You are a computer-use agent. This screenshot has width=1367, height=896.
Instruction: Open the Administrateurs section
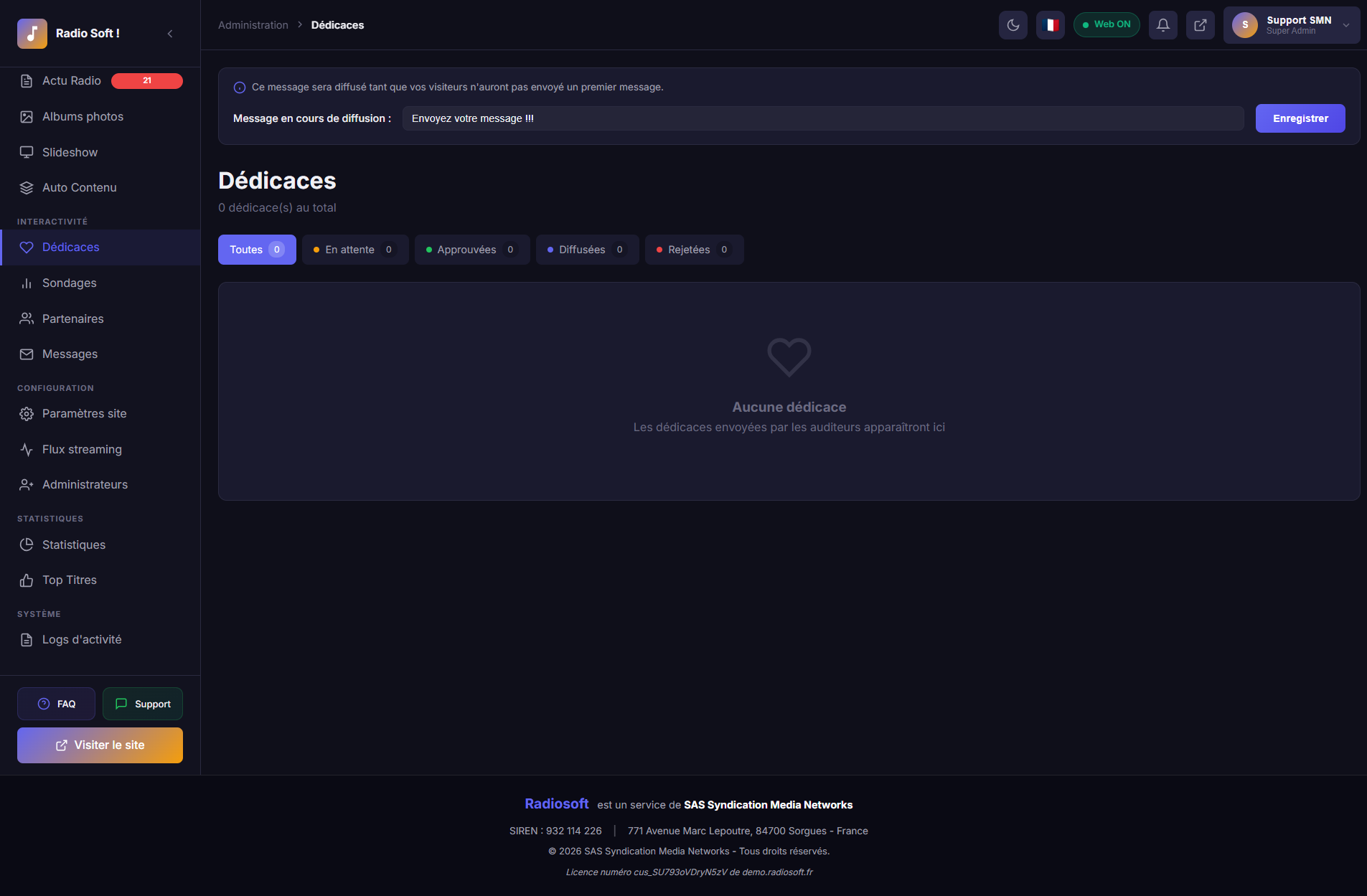coord(85,484)
